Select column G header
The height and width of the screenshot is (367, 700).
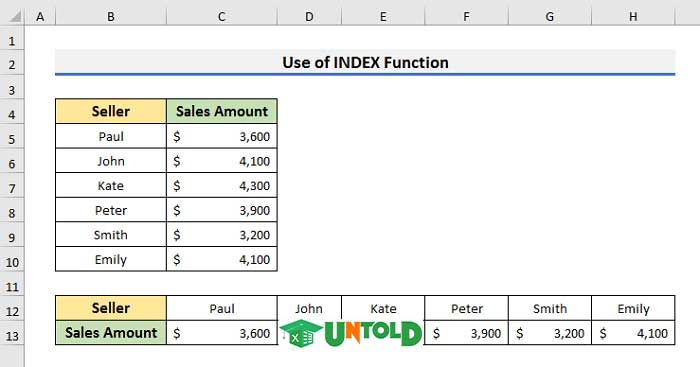(x=550, y=17)
